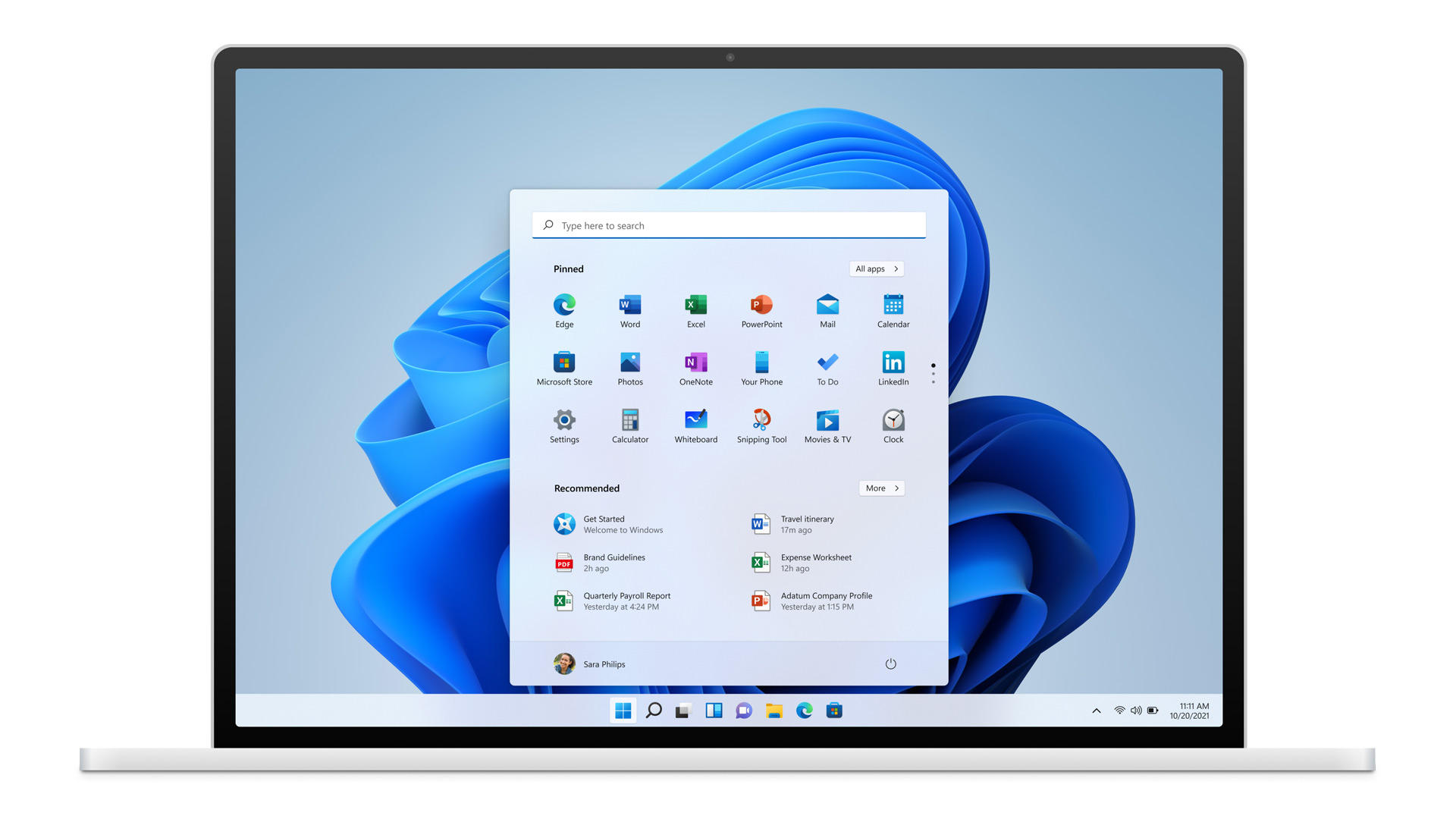Open search input field
This screenshot has height=819, width=1456.
pos(728,225)
